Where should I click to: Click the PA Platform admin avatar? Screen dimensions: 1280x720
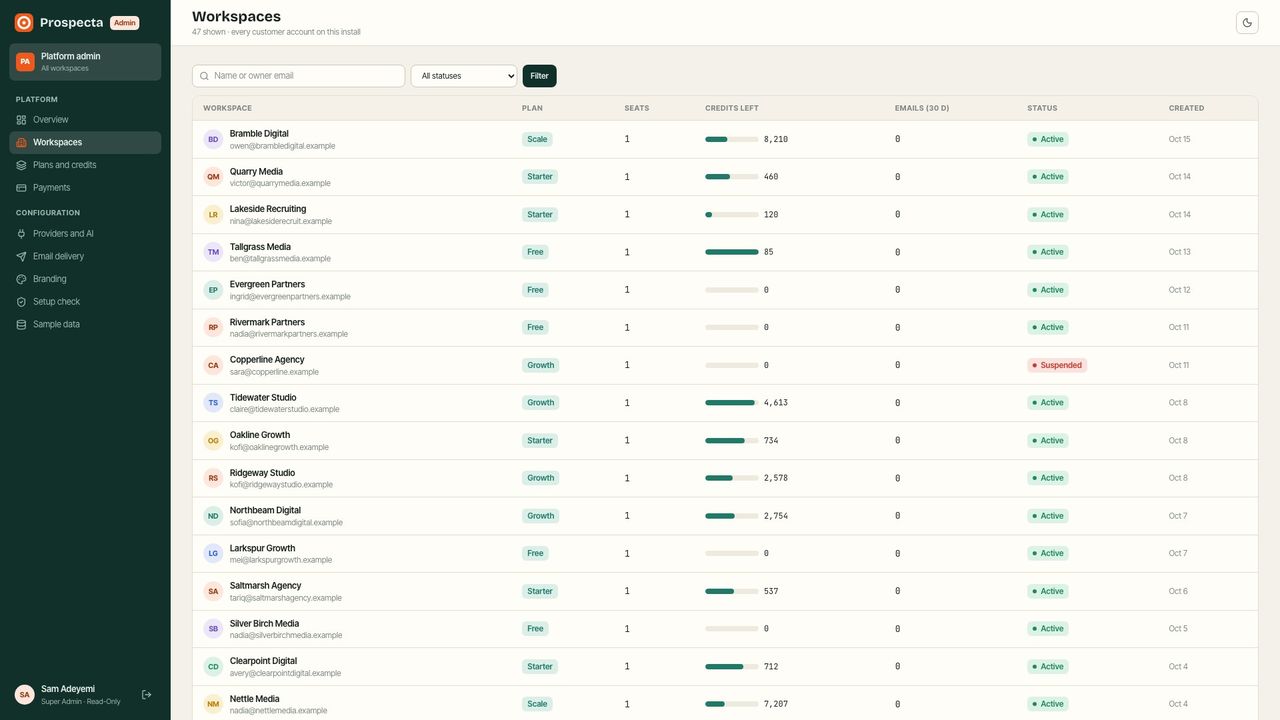(25, 62)
